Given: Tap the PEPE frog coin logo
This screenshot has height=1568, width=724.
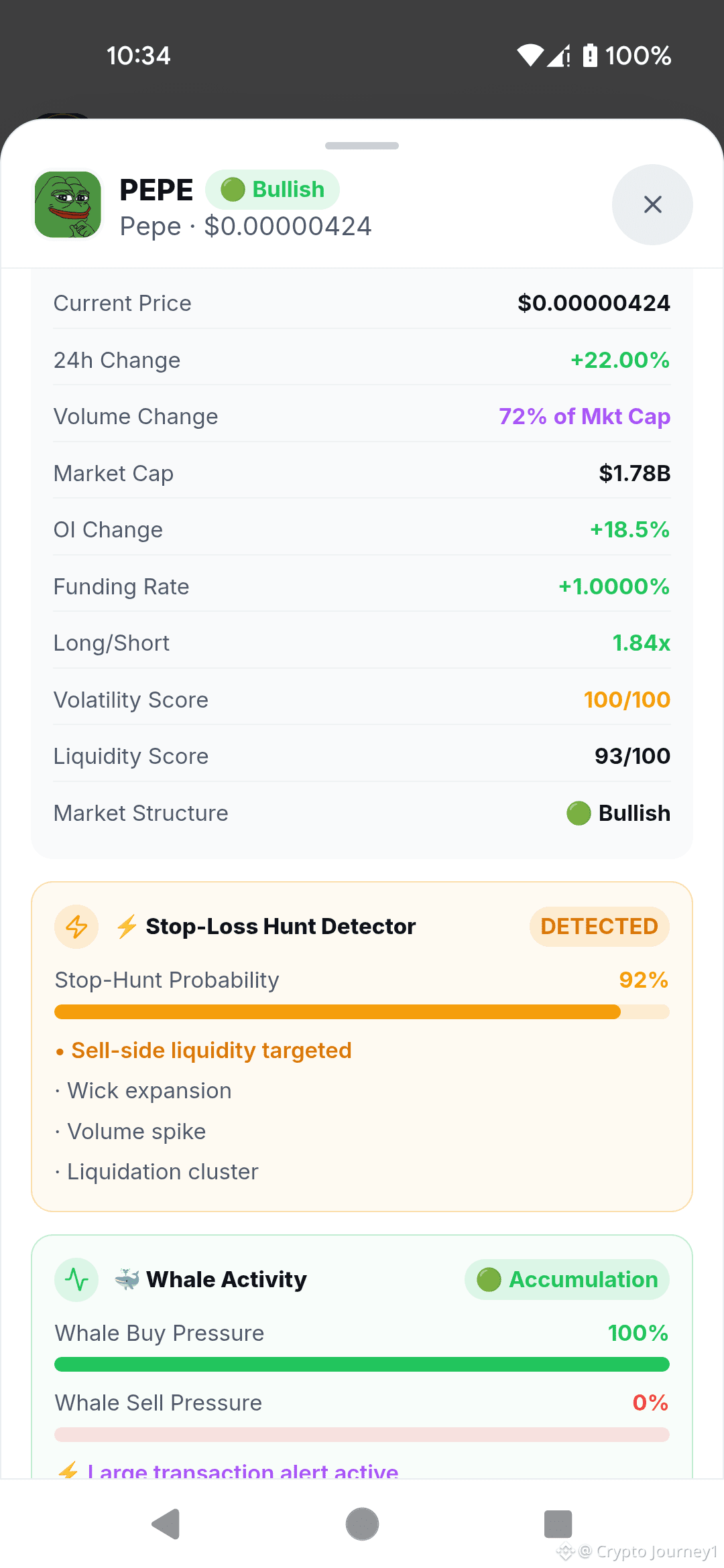Looking at the screenshot, I should click(x=68, y=204).
